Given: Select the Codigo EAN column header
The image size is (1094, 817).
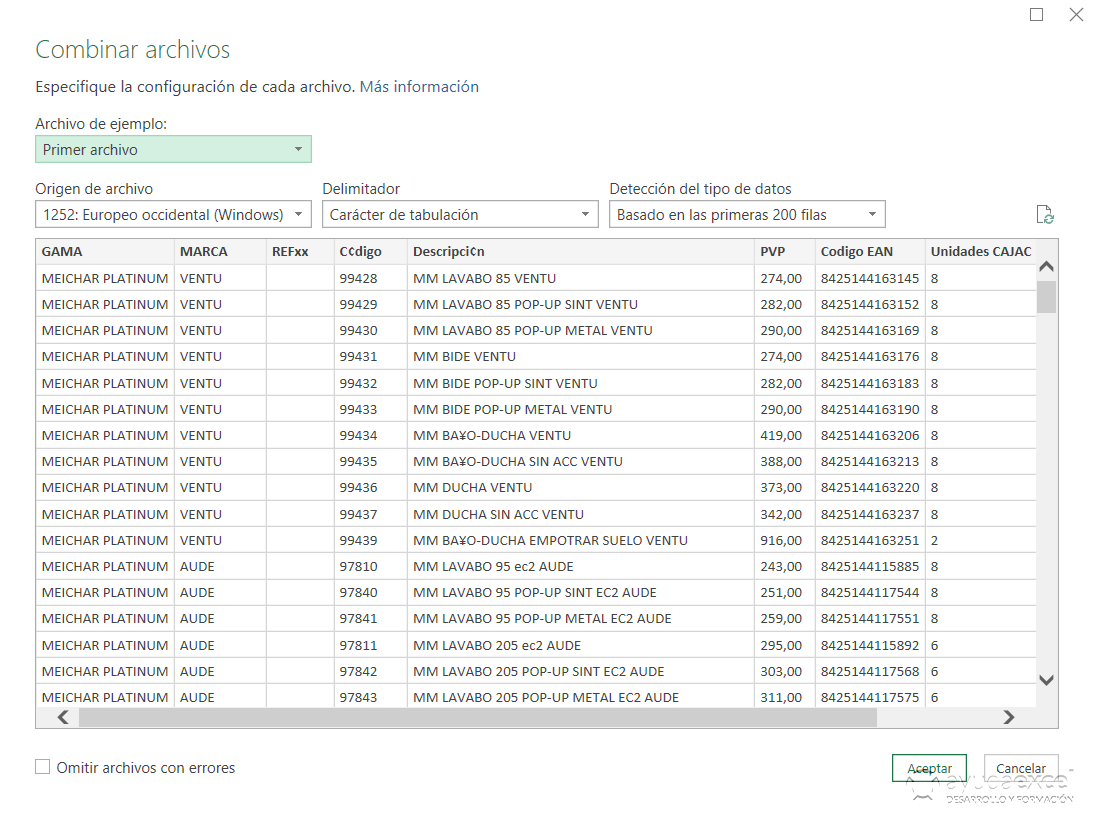Looking at the screenshot, I should pos(870,251).
